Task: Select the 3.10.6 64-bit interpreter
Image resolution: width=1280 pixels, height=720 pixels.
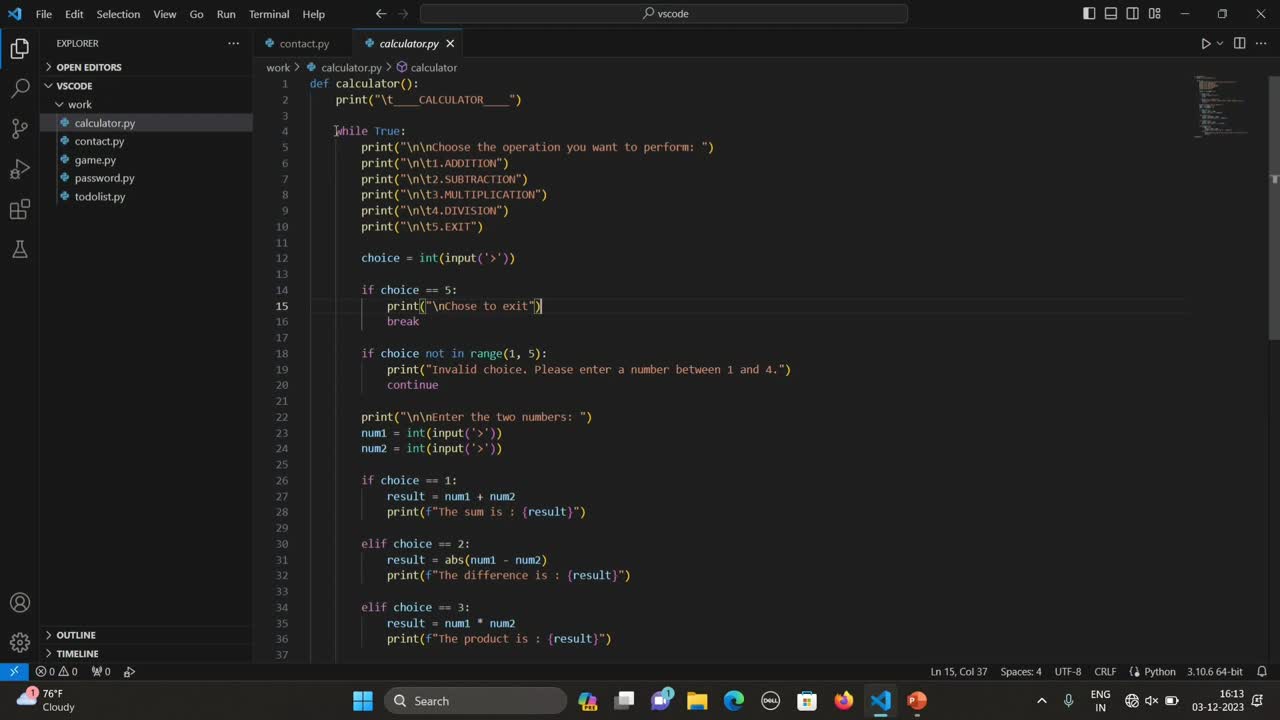Action: [1215, 672]
